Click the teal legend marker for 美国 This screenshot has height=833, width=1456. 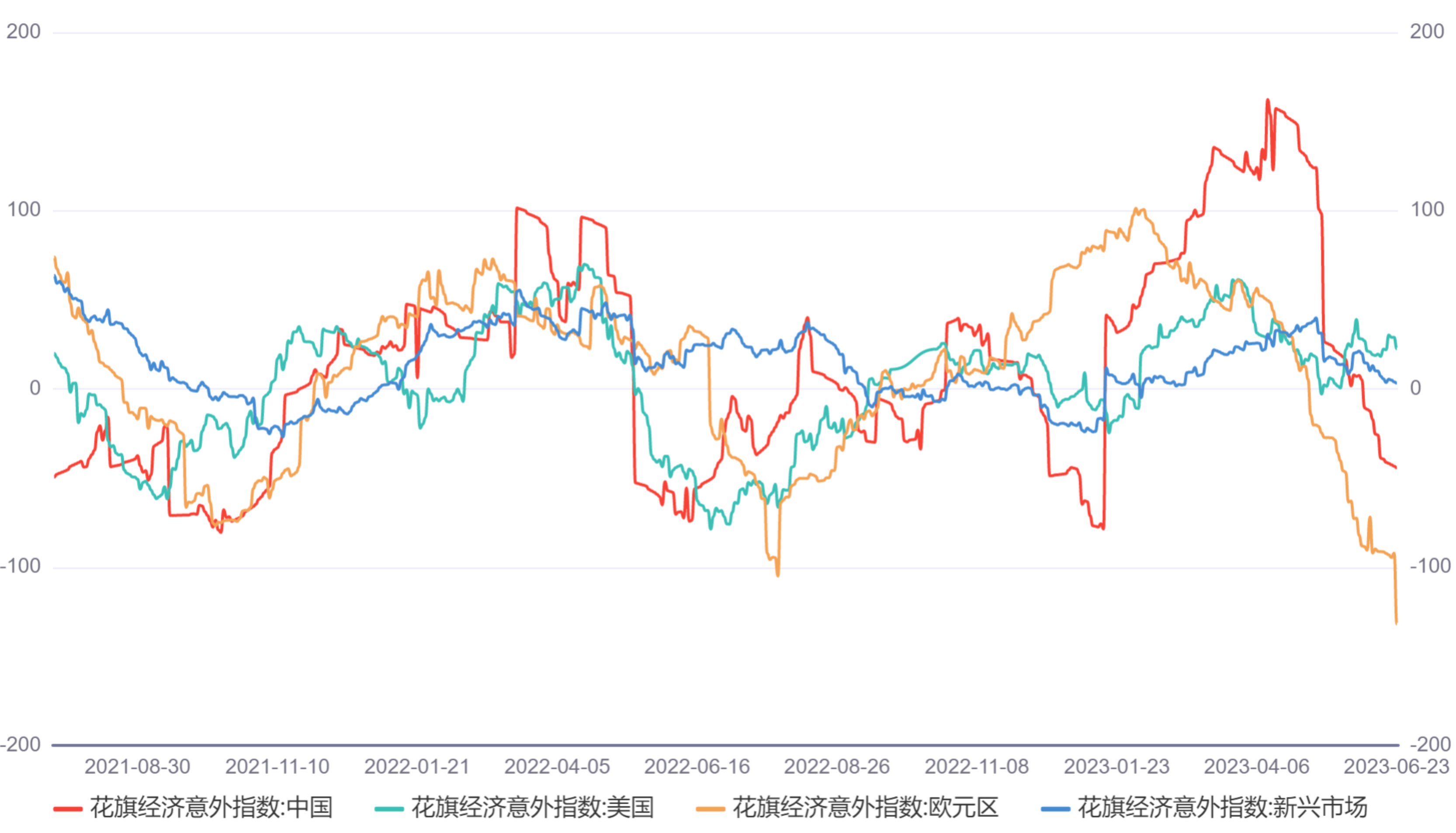pos(389,809)
